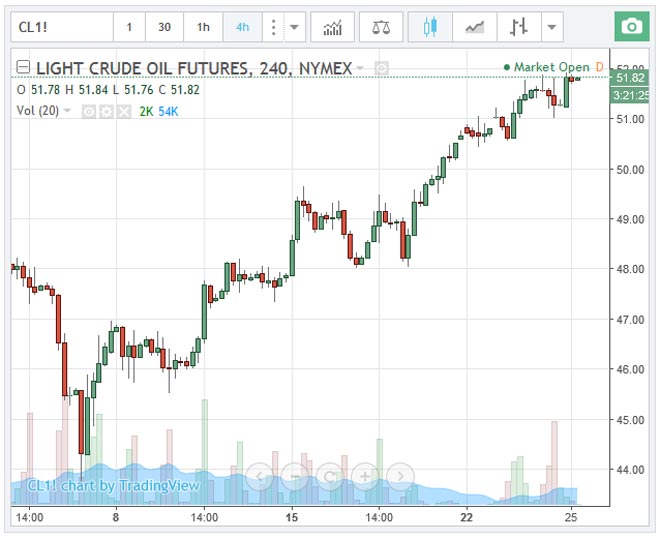Open the Indicators chart icon
This screenshot has height=539, width=660.
click(x=332, y=27)
